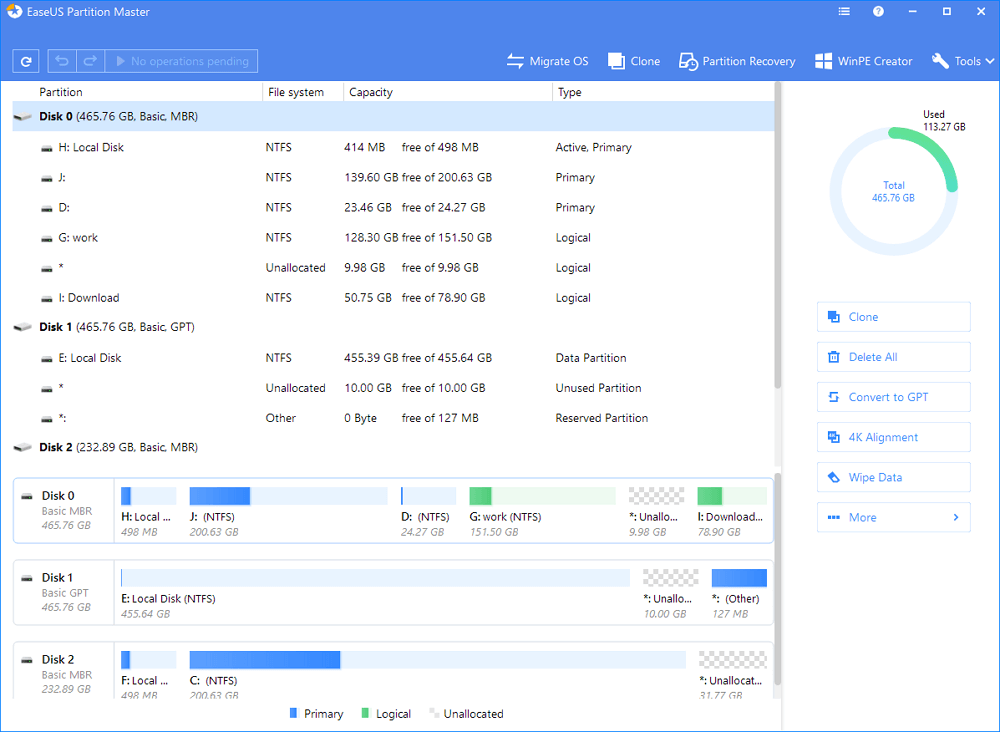
Task: Select the D: partition row
Action: (x=393, y=207)
